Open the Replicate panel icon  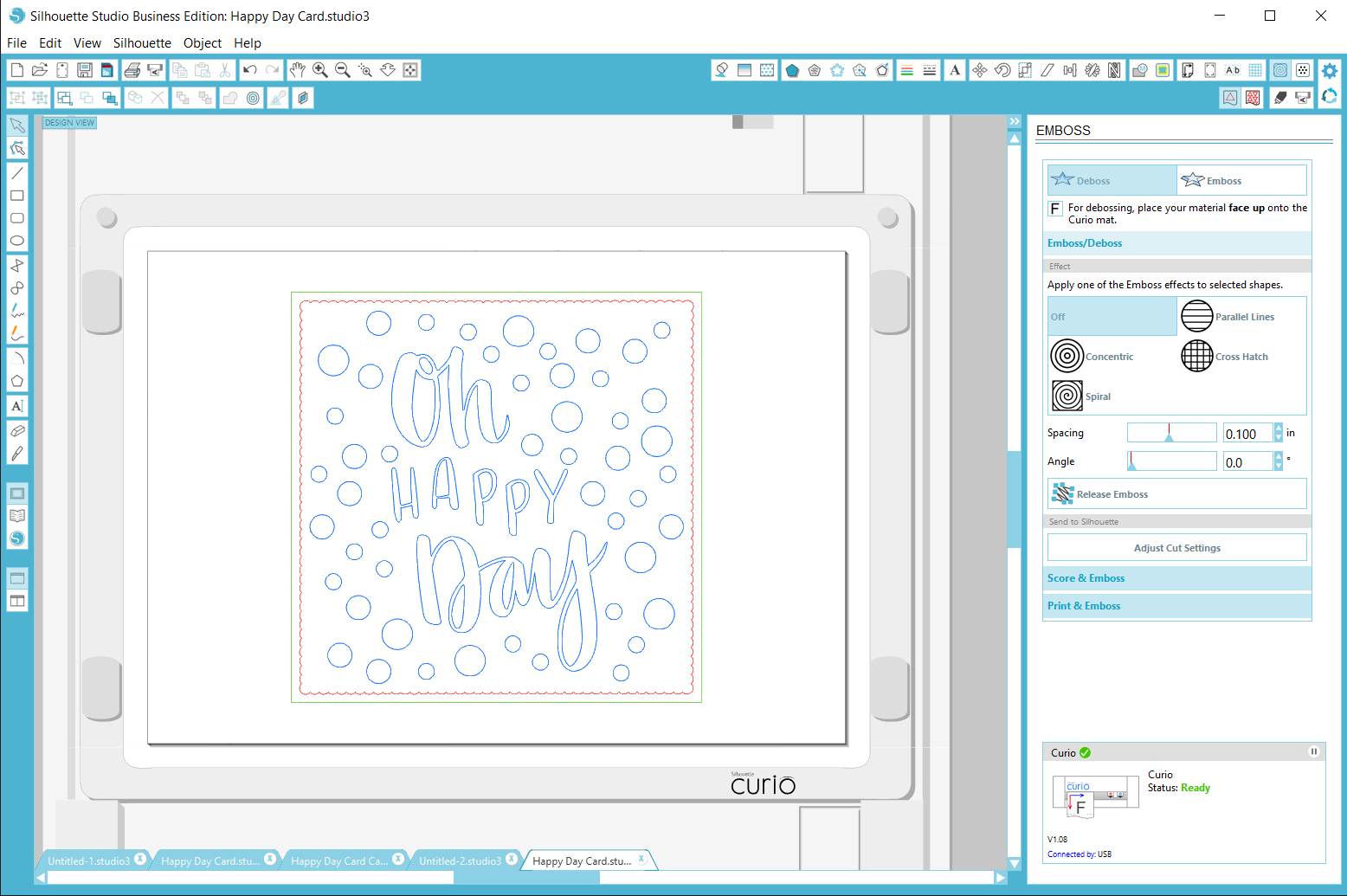tap(1092, 70)
